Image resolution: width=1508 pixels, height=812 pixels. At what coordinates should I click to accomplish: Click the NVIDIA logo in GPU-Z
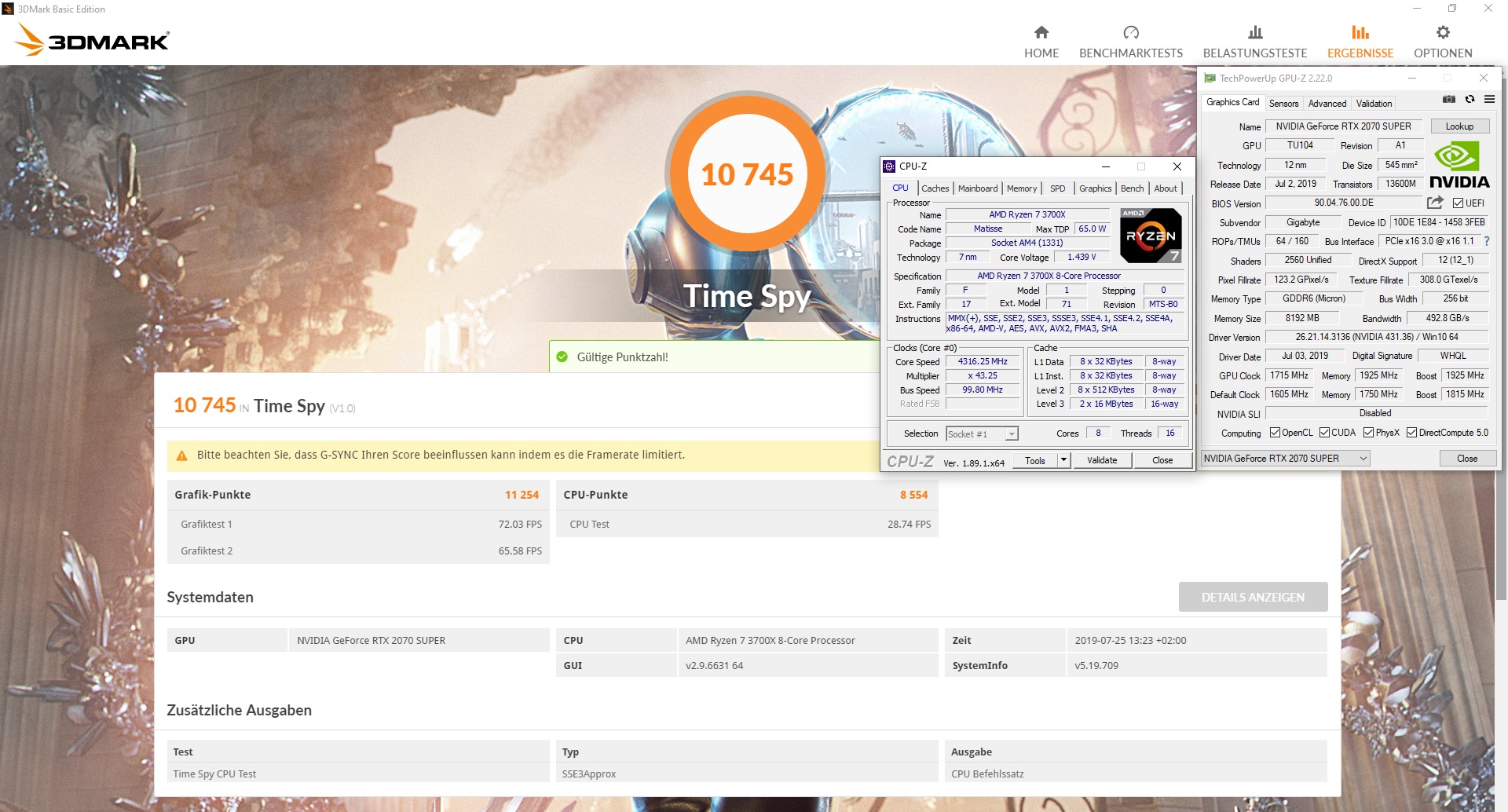point(1459,165)
